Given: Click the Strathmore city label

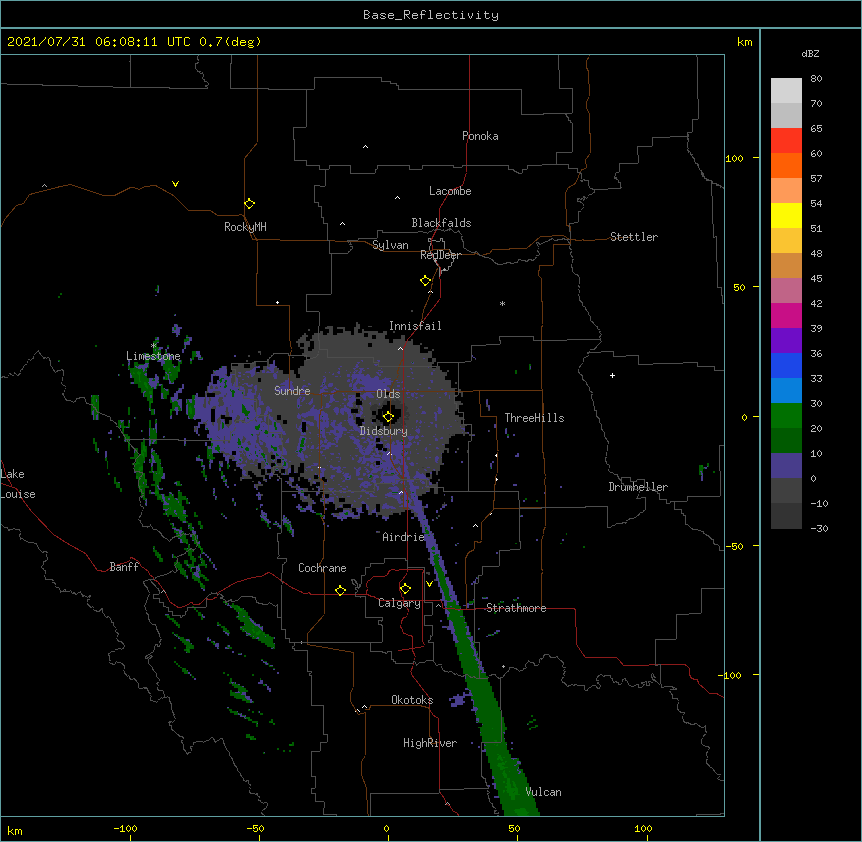Looking at the screenshot, I should click(x=516, y=608).
